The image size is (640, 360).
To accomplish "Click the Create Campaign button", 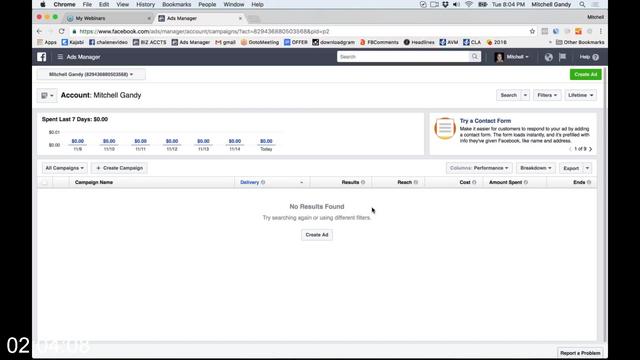I will pos(119,168).
